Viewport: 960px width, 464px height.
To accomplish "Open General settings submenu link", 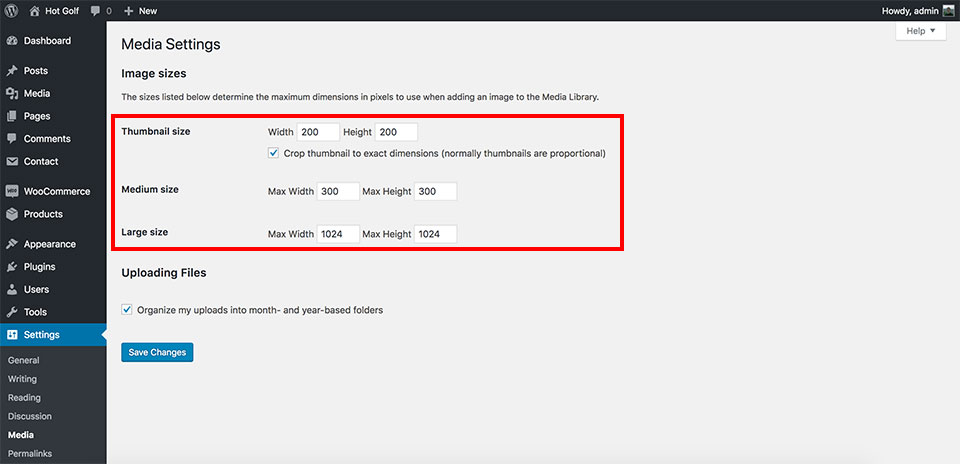I will [23, 361].
